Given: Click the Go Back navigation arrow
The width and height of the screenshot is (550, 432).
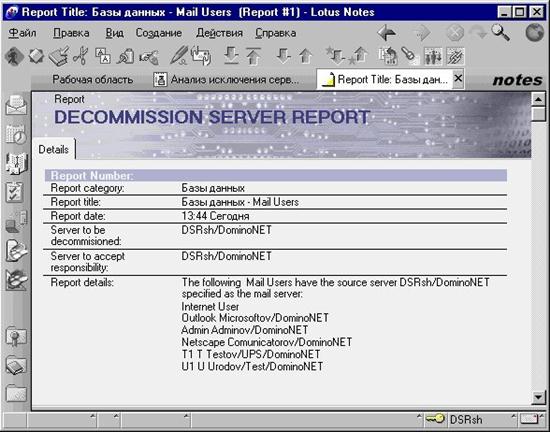Looking at the screenshot, I should 387,33.
